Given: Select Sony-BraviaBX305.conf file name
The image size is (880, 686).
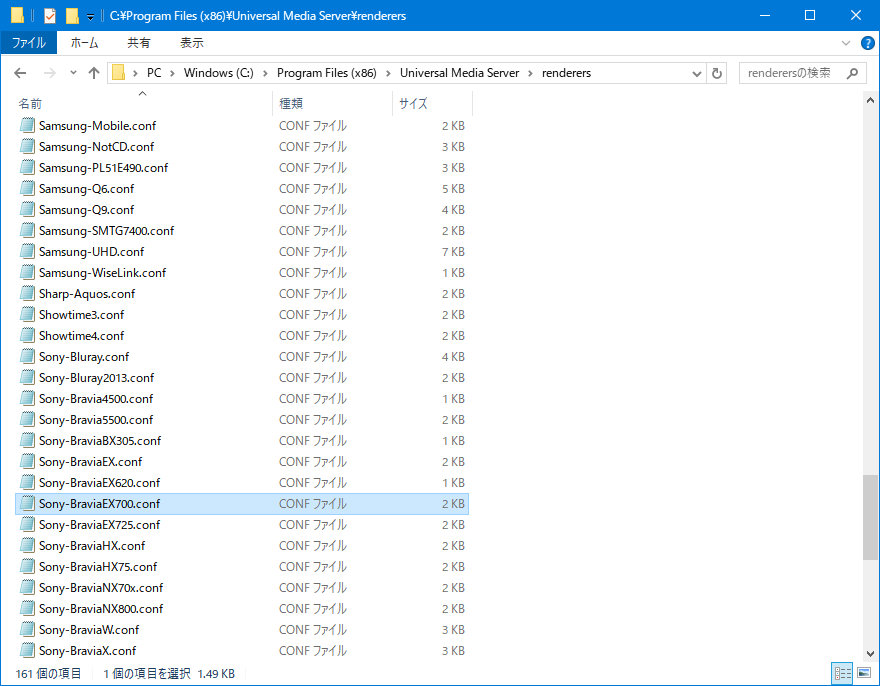Looking at the screenshot, I should pyautogui.click(x=100, y=440).
